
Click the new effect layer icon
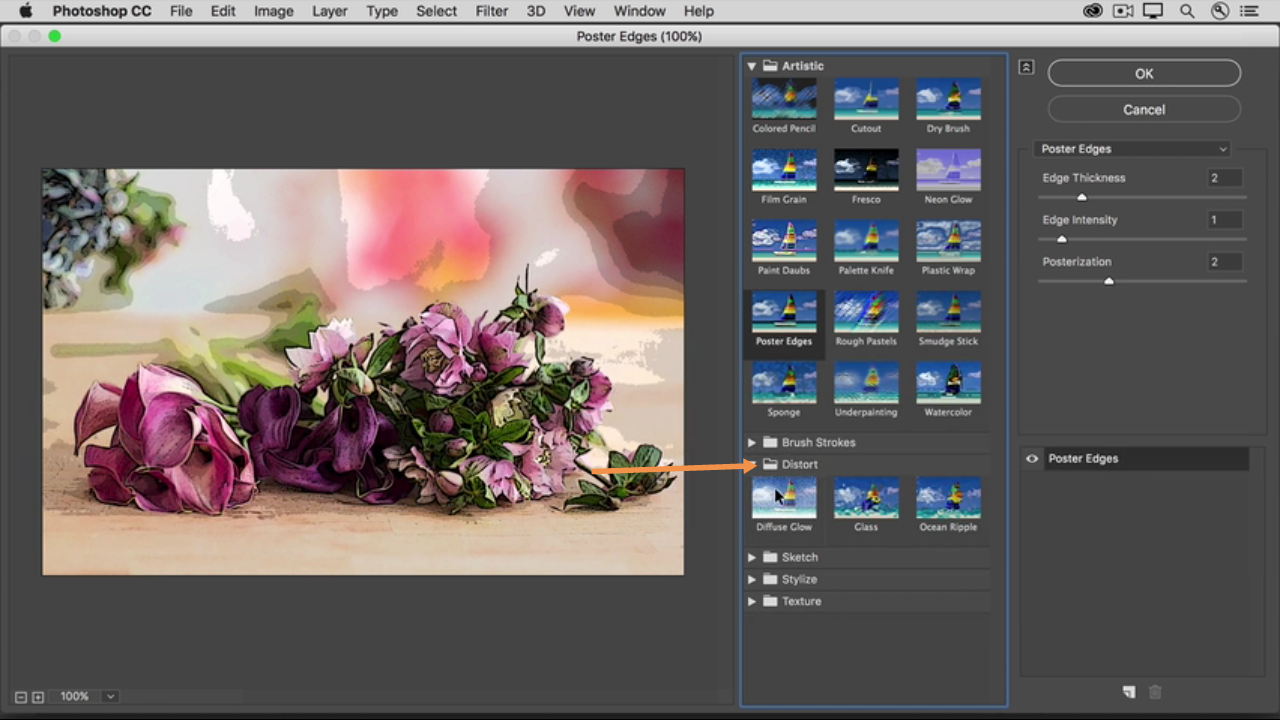pos(1129,692)
